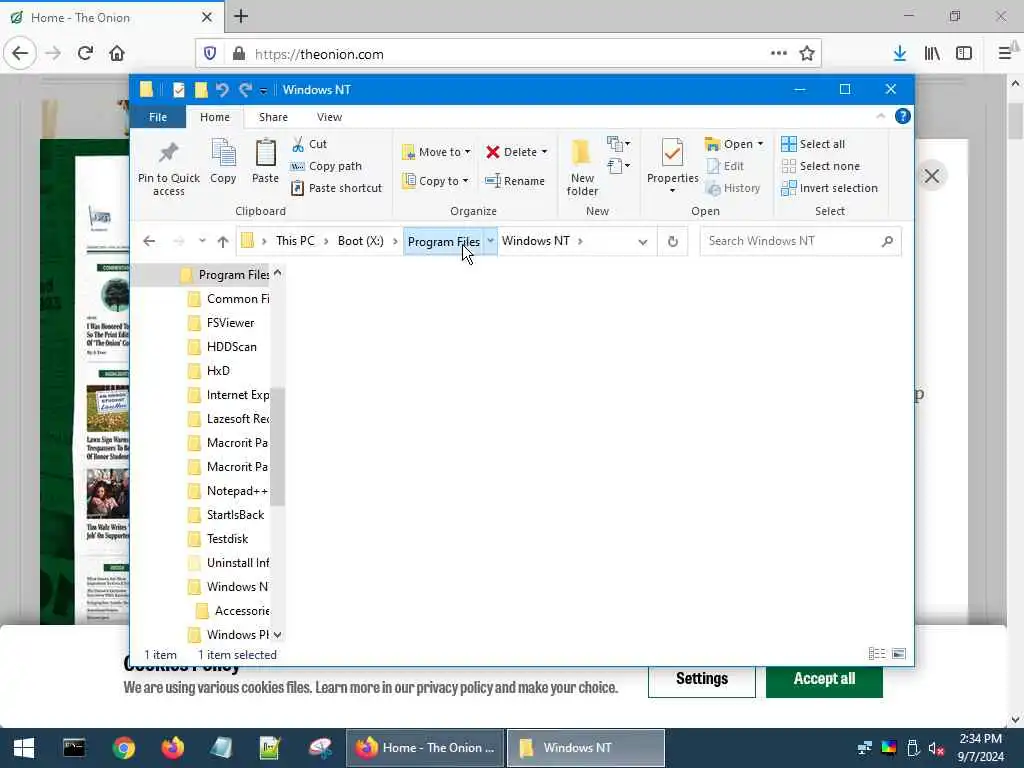
Task: Click the red Delete X icon
Action: click(492, 152)
